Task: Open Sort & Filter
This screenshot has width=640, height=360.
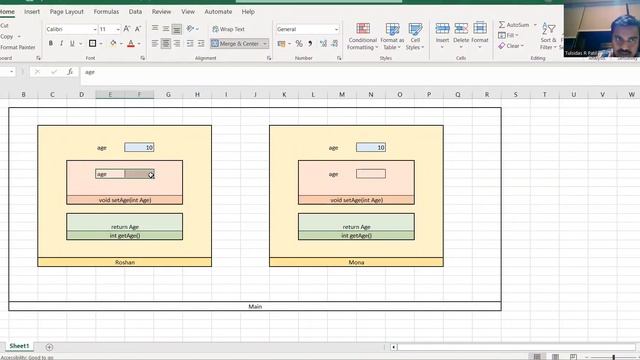Action: [549, 36]
